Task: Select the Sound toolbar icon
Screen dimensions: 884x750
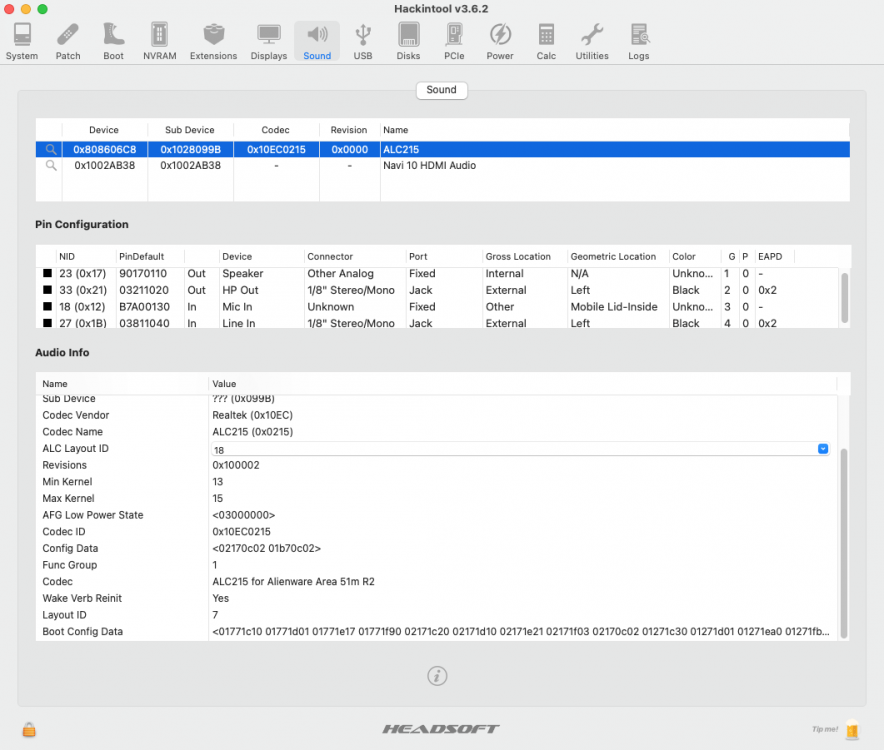Action: pos(317,41)
